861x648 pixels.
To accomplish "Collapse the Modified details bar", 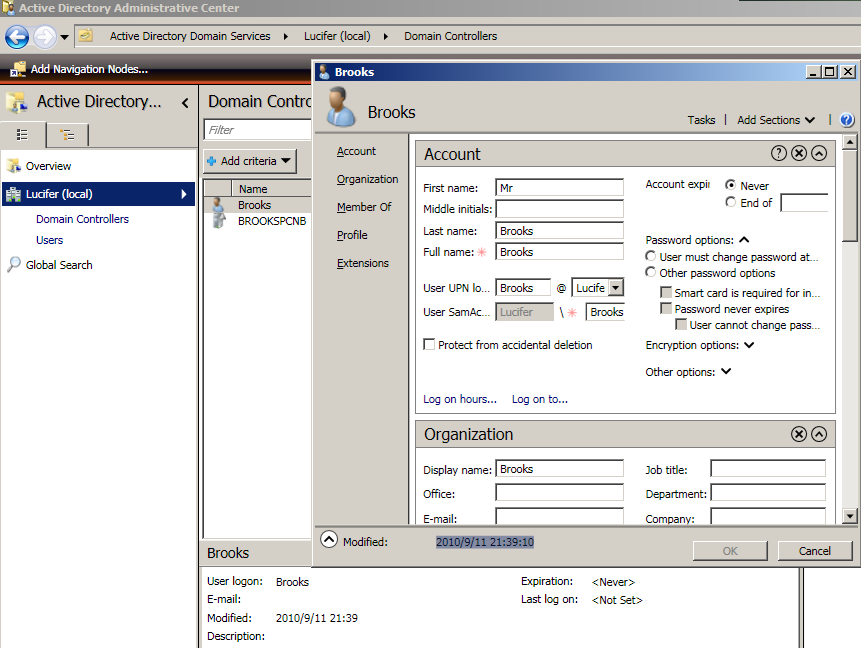I will click(x=328, y=540).
